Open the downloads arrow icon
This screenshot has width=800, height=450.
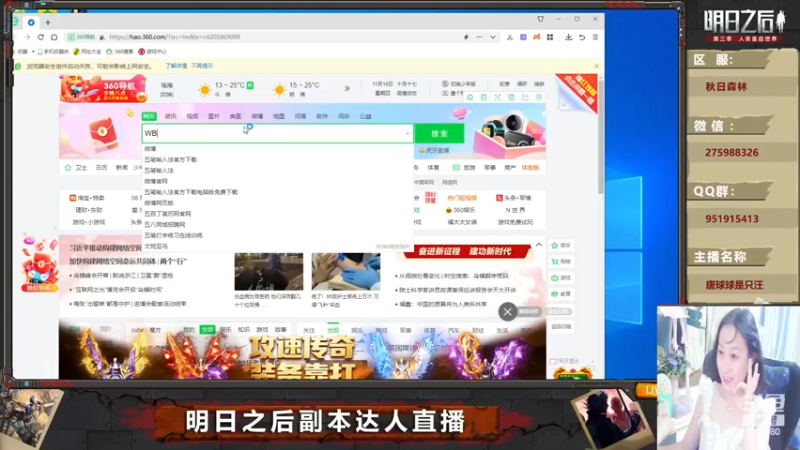pyautogui.click(x=568, y=37)
